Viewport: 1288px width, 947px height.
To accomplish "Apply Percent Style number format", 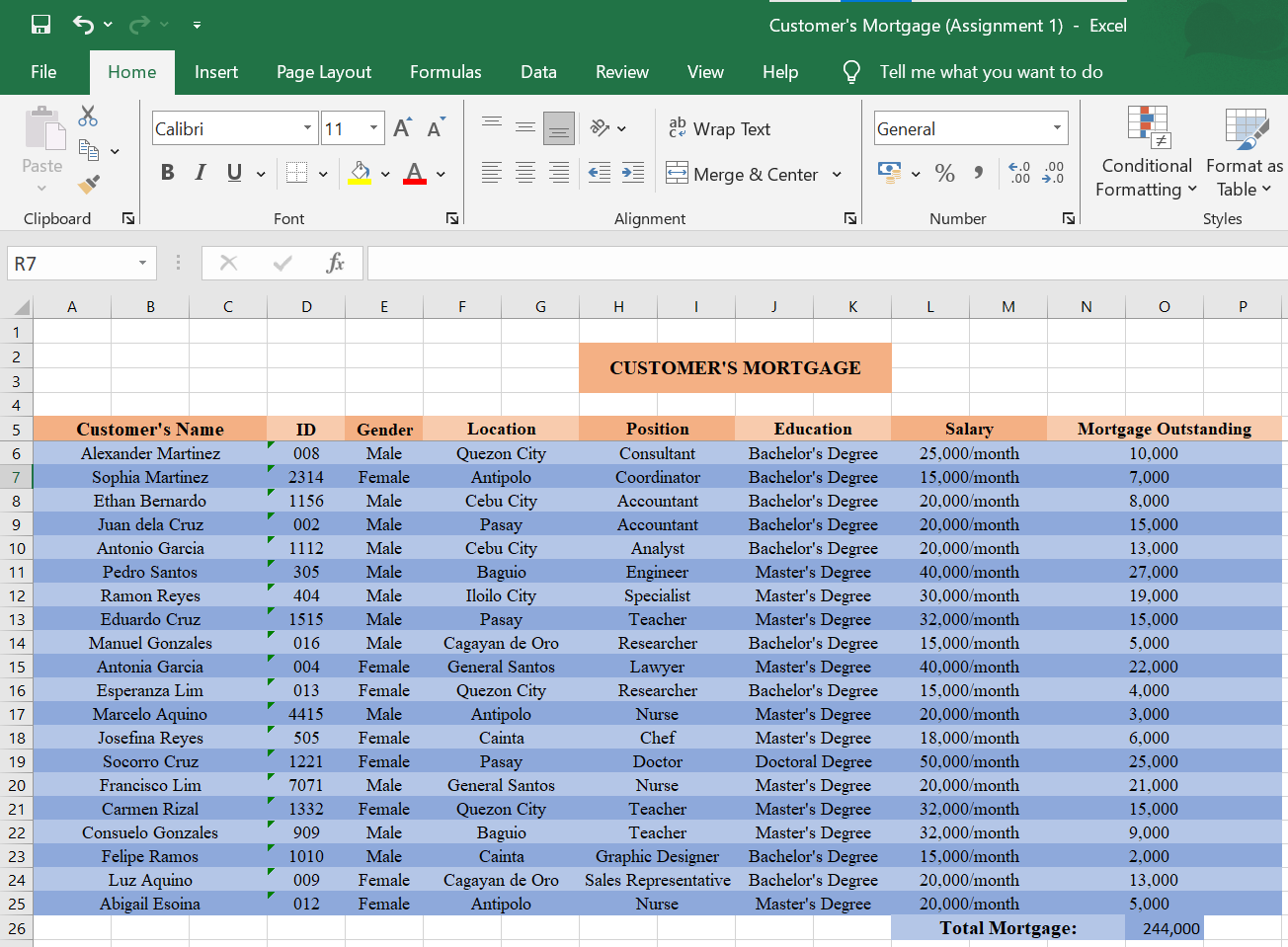I will click(944, 174).
